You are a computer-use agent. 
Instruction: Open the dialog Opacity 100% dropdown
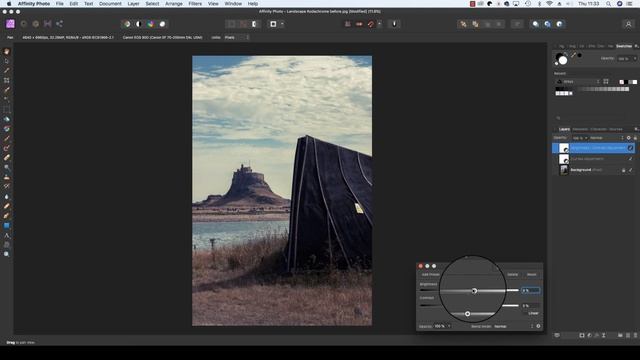click(442, 326)
